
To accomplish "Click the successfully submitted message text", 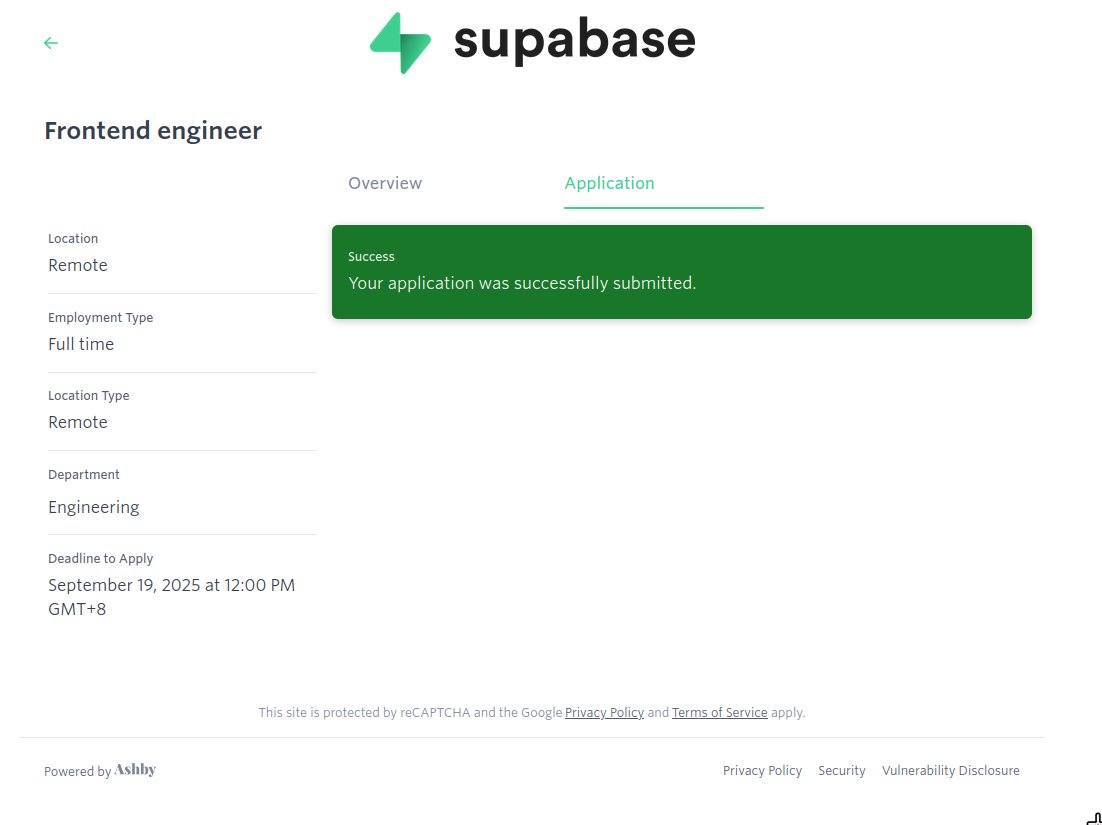I will [x=522, y=282].
